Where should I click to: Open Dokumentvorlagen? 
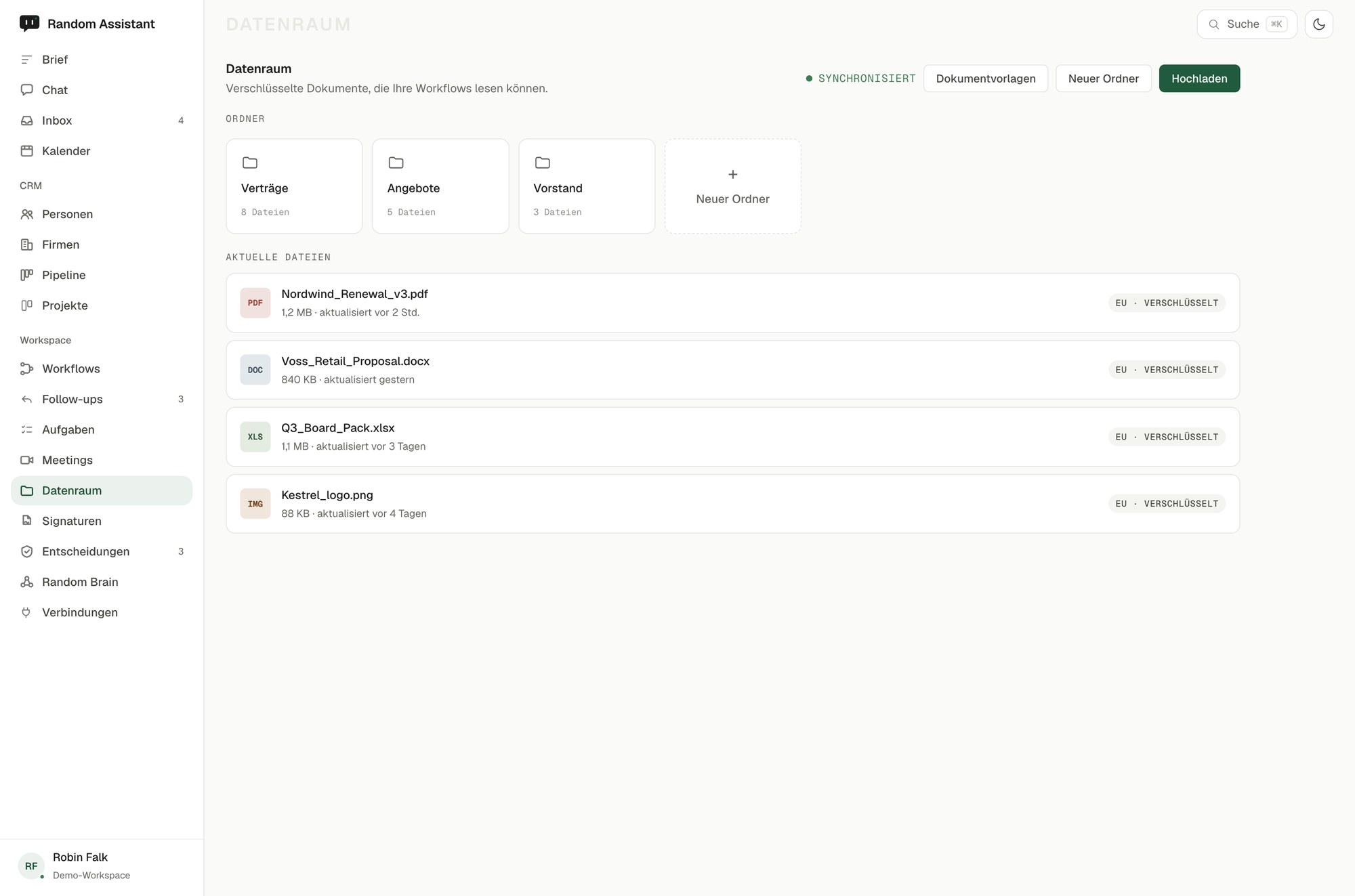986,79
